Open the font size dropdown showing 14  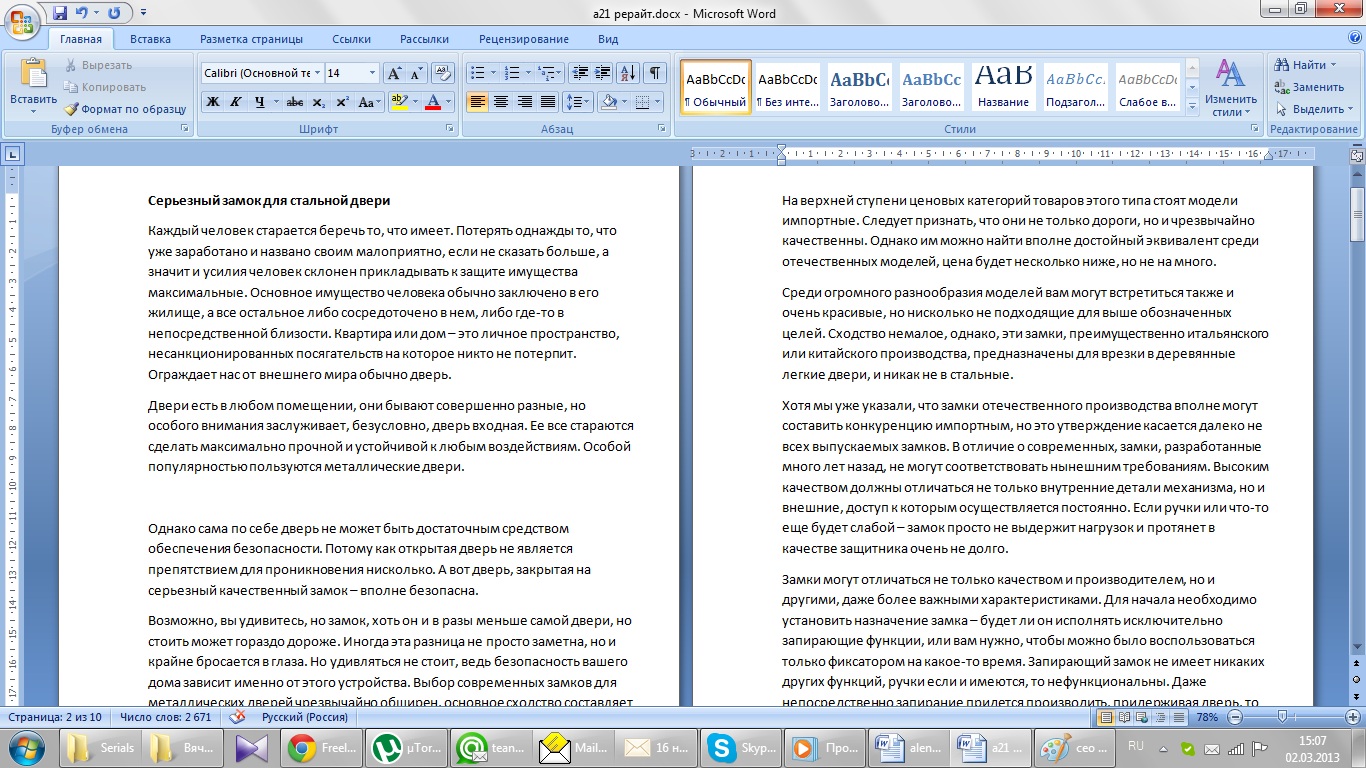coord(372,73)
